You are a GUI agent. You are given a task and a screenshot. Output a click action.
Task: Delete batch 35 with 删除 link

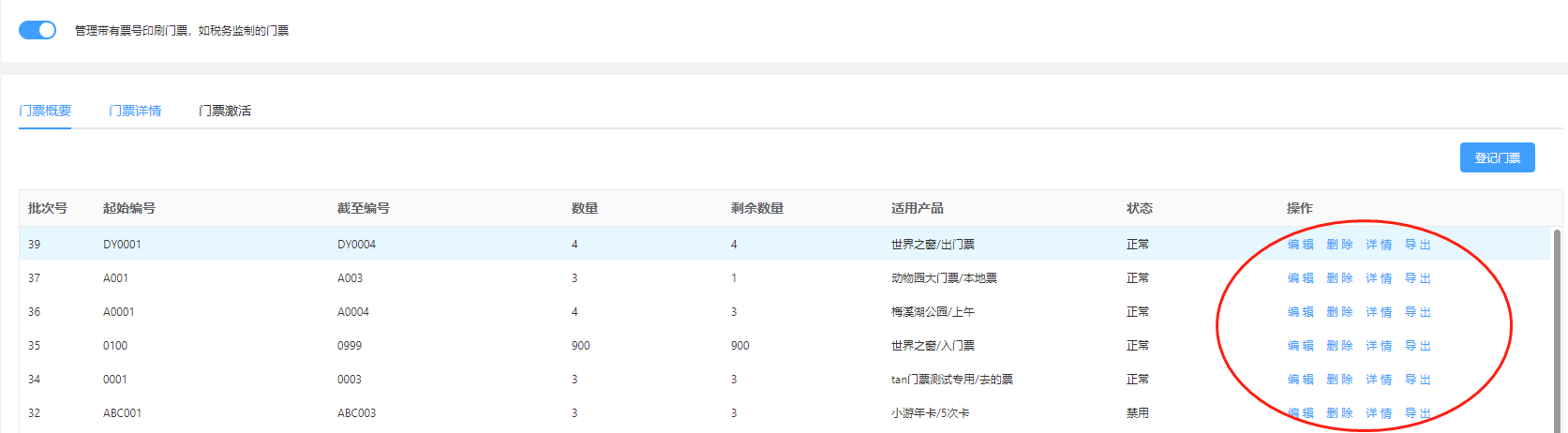click(x=1339, y=346)
